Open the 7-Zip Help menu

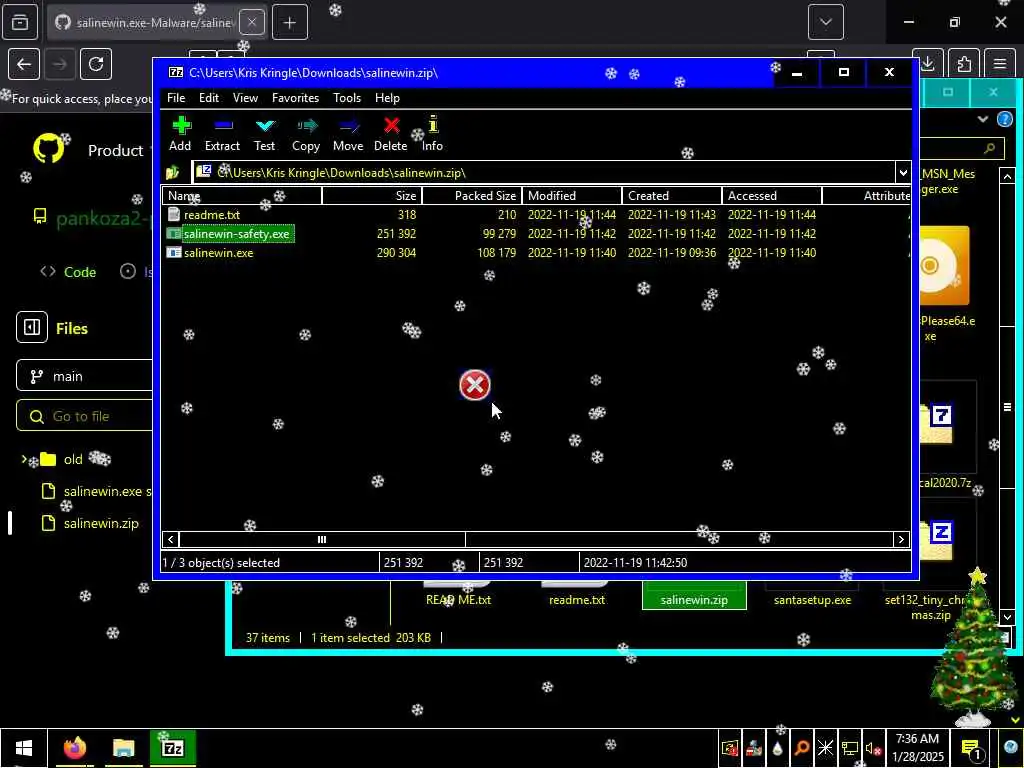click(x=387, y=98)
